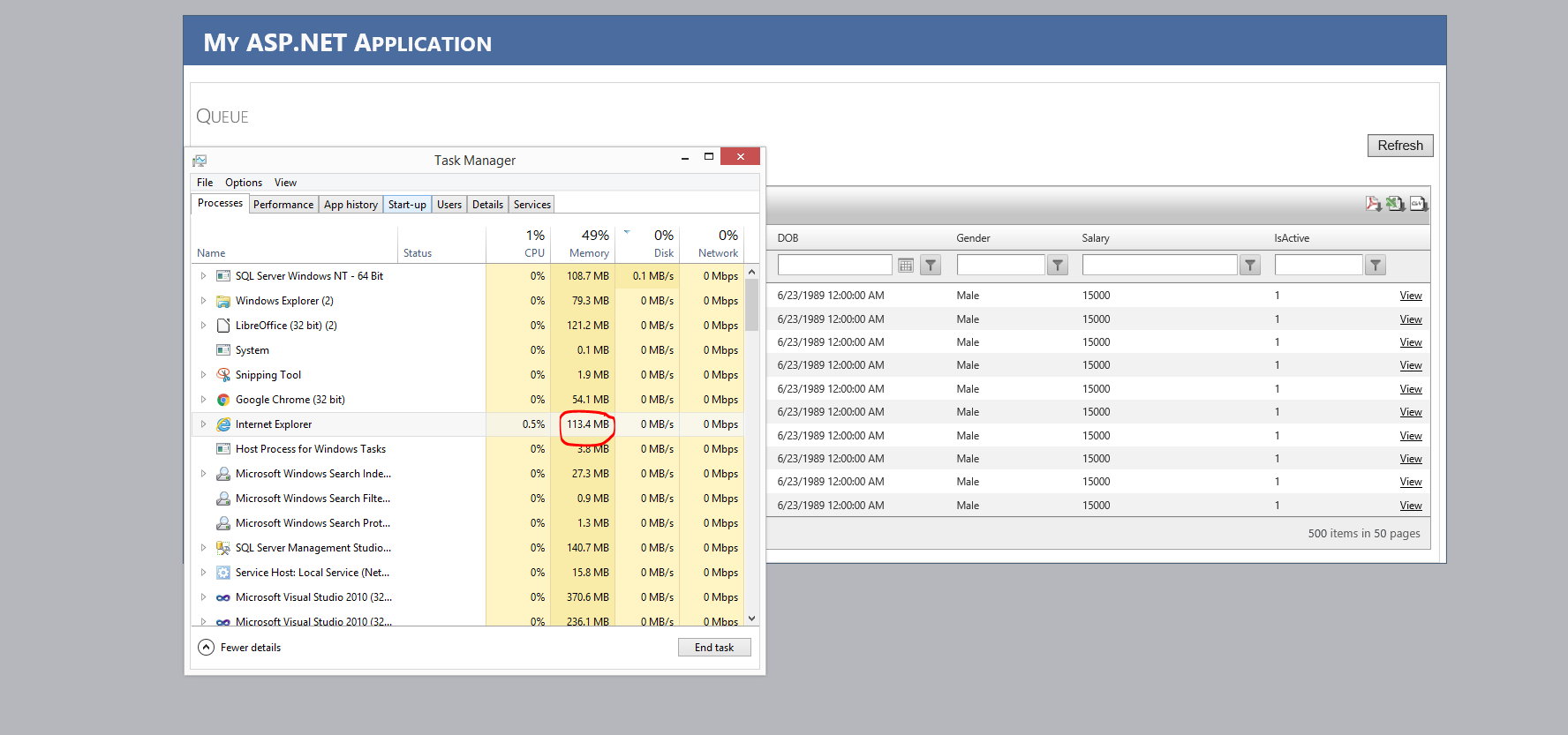Click the Salary column filter icon
This screenshot has height=735, width=1568.
(1250, 265)
